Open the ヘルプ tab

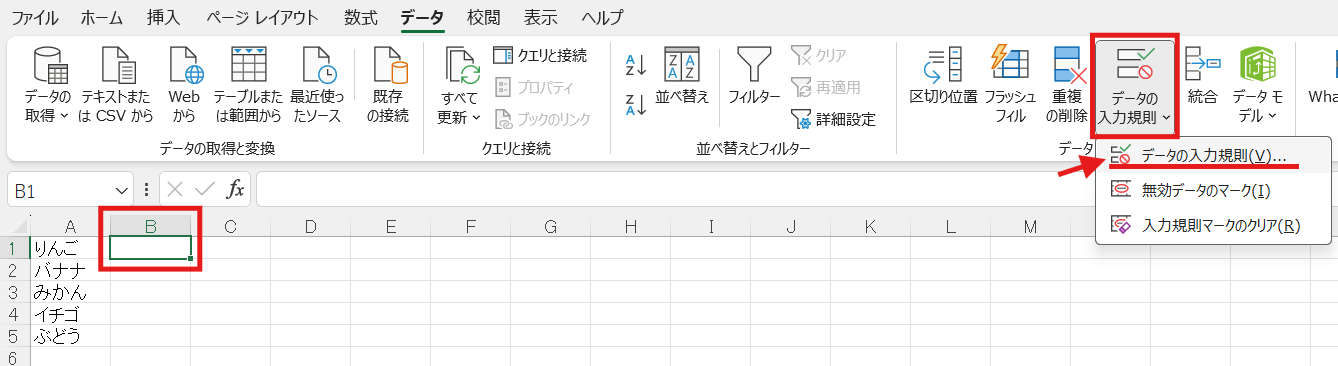tap(601, 17)
